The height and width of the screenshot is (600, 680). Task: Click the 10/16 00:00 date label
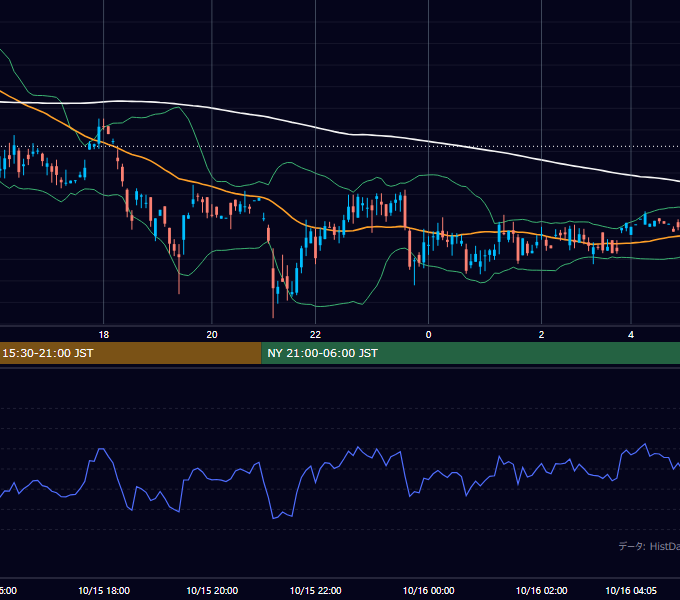click(x=428, y=590)
